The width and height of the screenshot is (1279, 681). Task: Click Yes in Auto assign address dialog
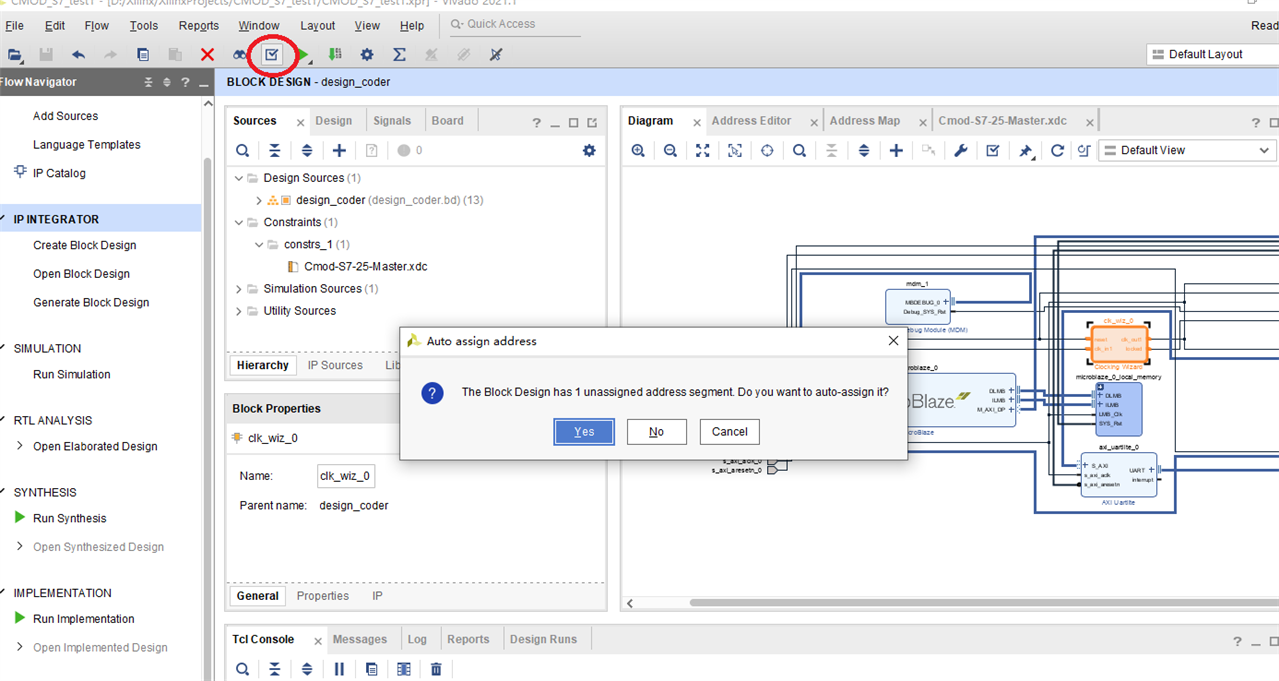[x=584, y=432]
